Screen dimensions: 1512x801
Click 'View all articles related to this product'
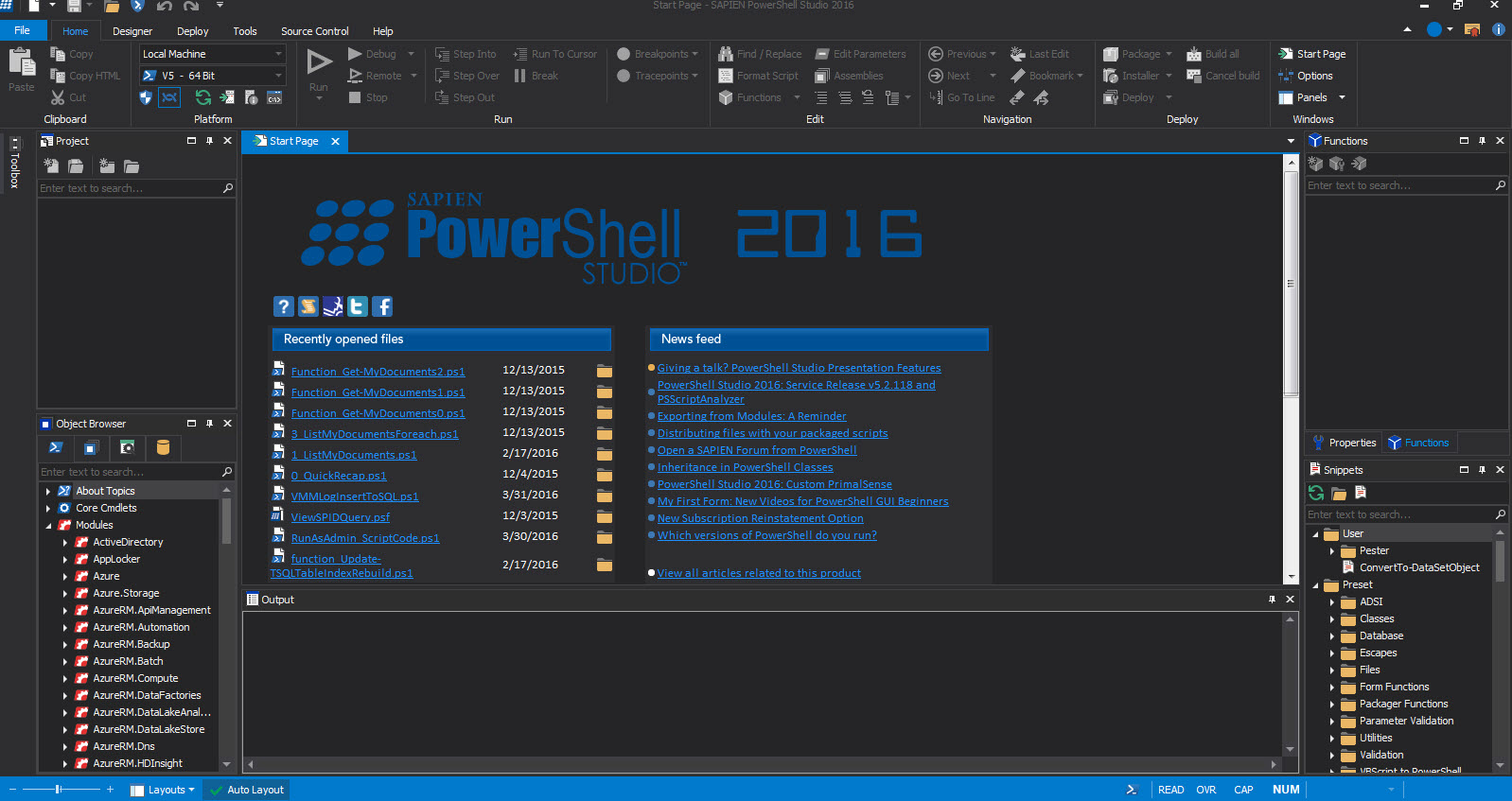pyautogui.click(x=759, y=573)
